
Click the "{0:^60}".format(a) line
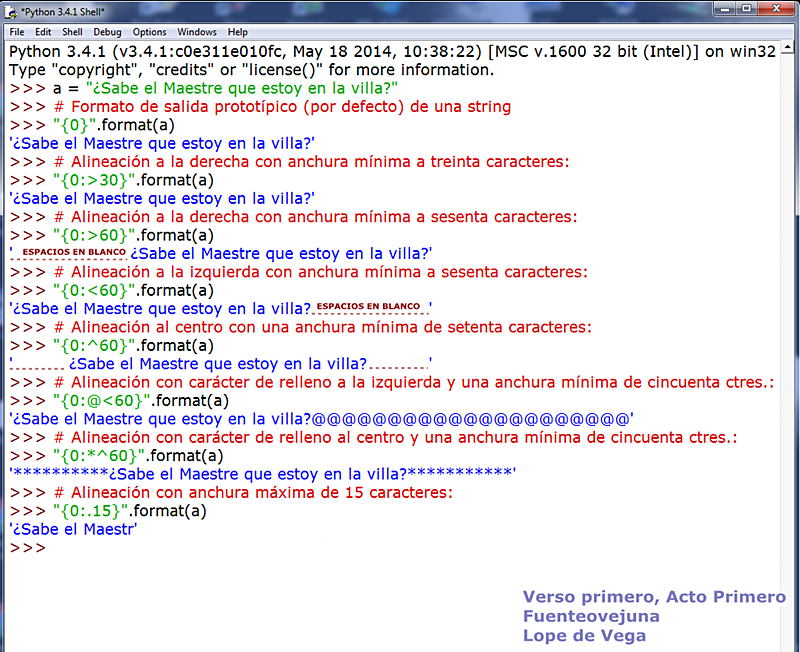coord(110,345)
